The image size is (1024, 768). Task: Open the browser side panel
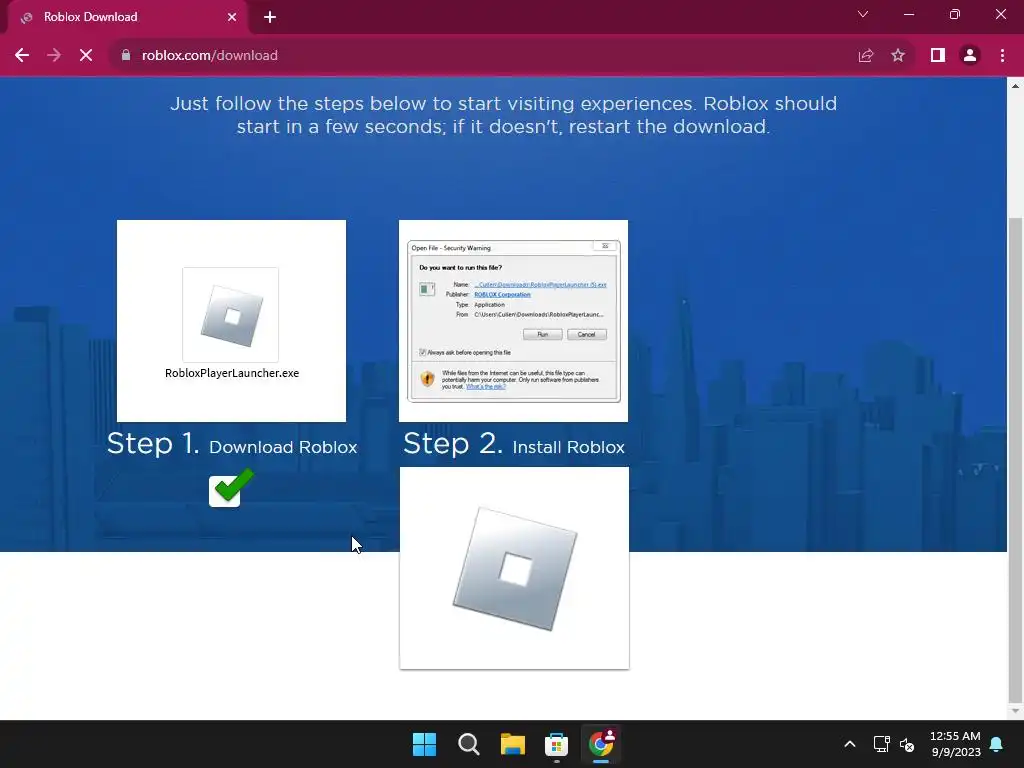tap(938, 56)
